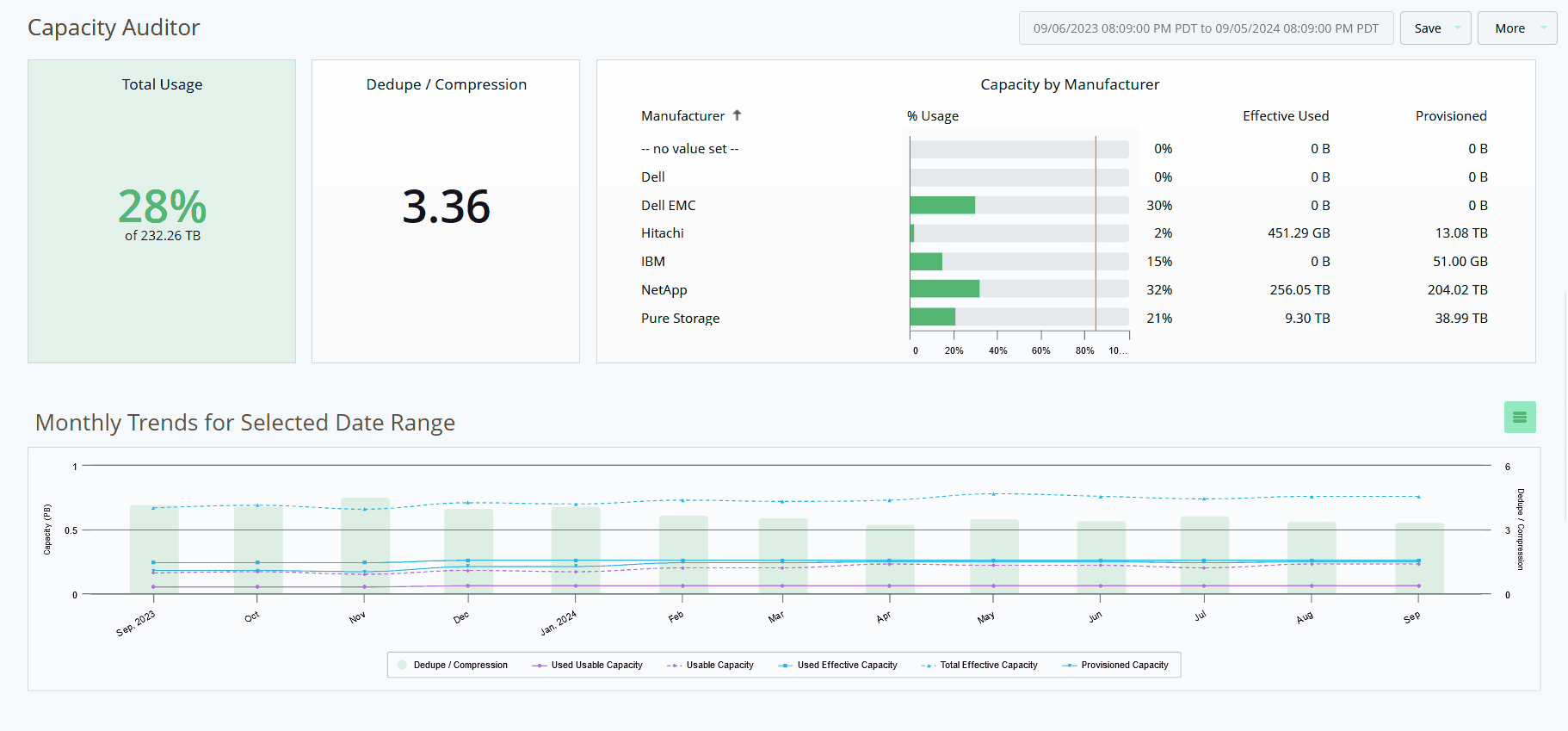Viewport: 1568px width, 731px height.
Task: Click the Jan. 2024 axis label
Action: [x=559, y=623]
